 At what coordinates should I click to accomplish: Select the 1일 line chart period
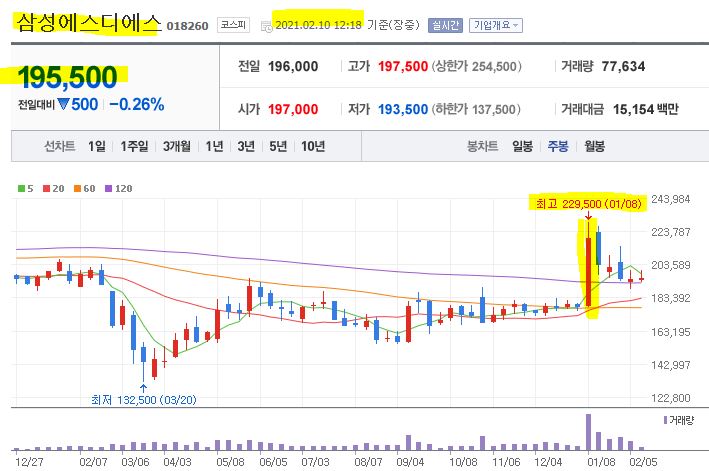tap(97, 146)
